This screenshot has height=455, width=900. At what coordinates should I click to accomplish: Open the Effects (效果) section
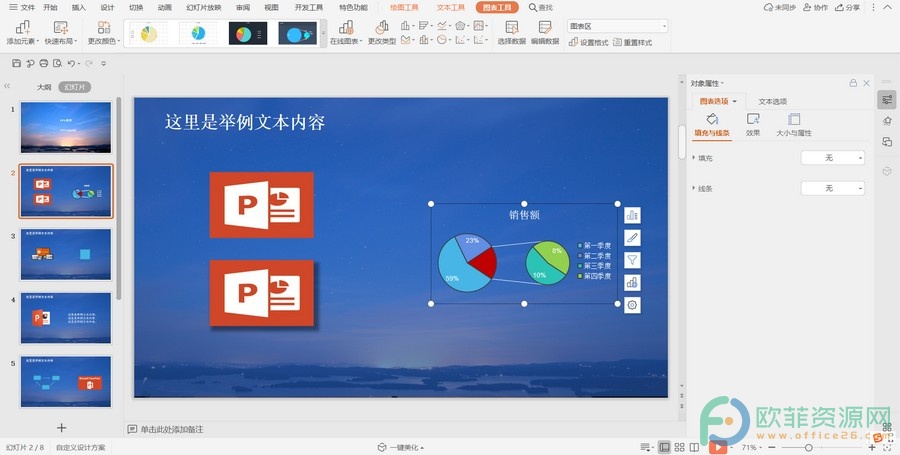point(753,125)
